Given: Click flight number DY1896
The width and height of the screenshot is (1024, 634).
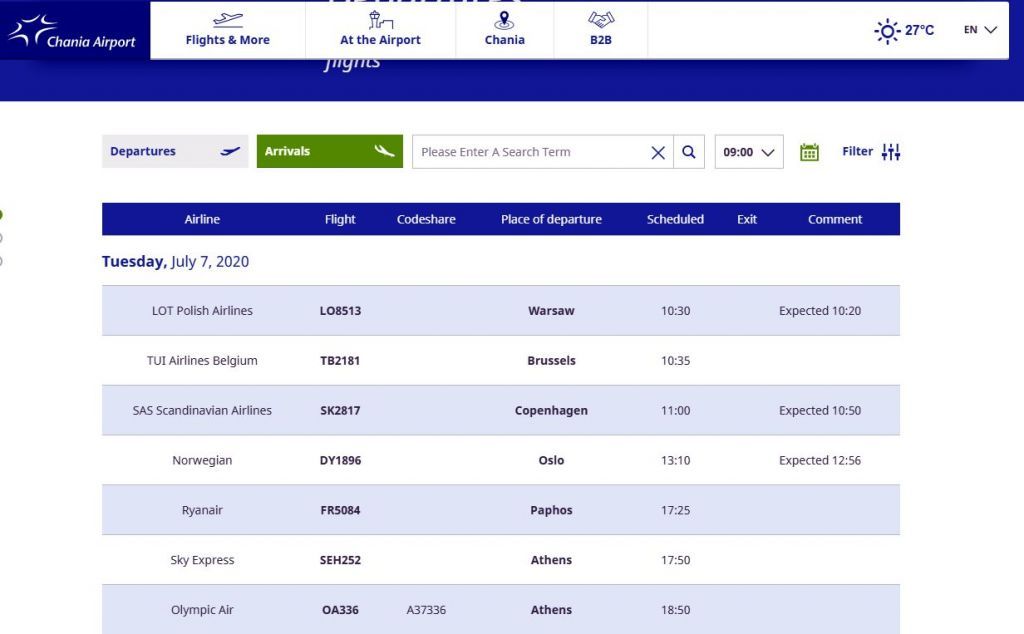Looking at the screenshot, I should coord(340,460).
